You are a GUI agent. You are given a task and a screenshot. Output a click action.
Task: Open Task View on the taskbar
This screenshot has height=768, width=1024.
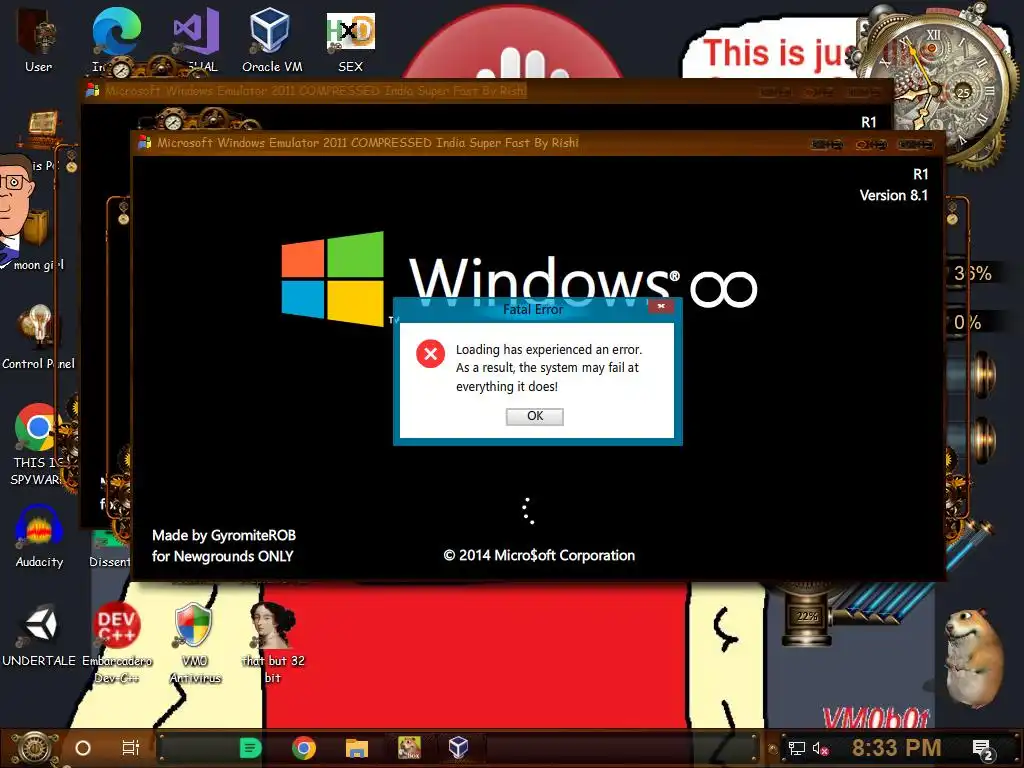pos(131,748)
